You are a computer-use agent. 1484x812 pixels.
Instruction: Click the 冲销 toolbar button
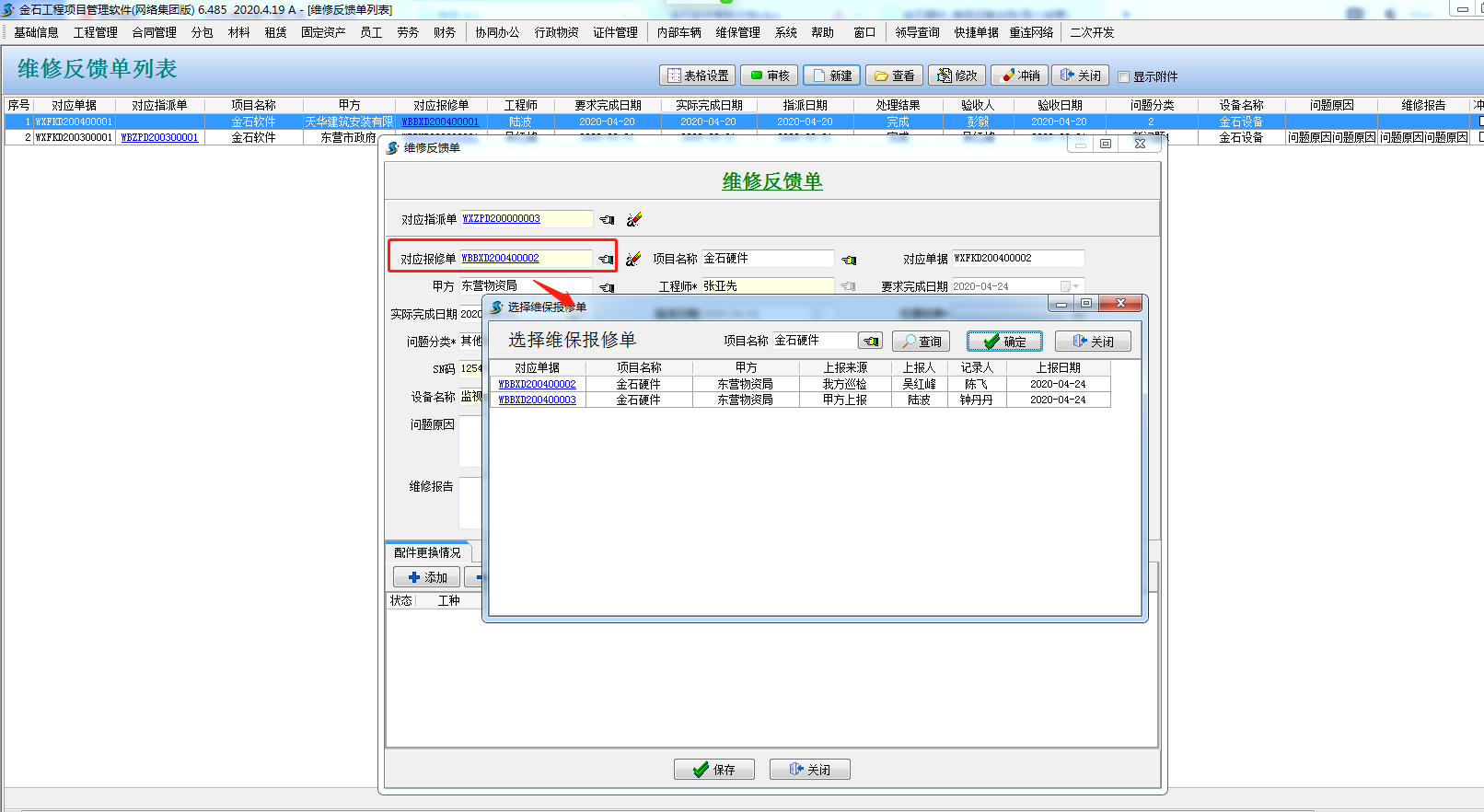point(1020,75)
